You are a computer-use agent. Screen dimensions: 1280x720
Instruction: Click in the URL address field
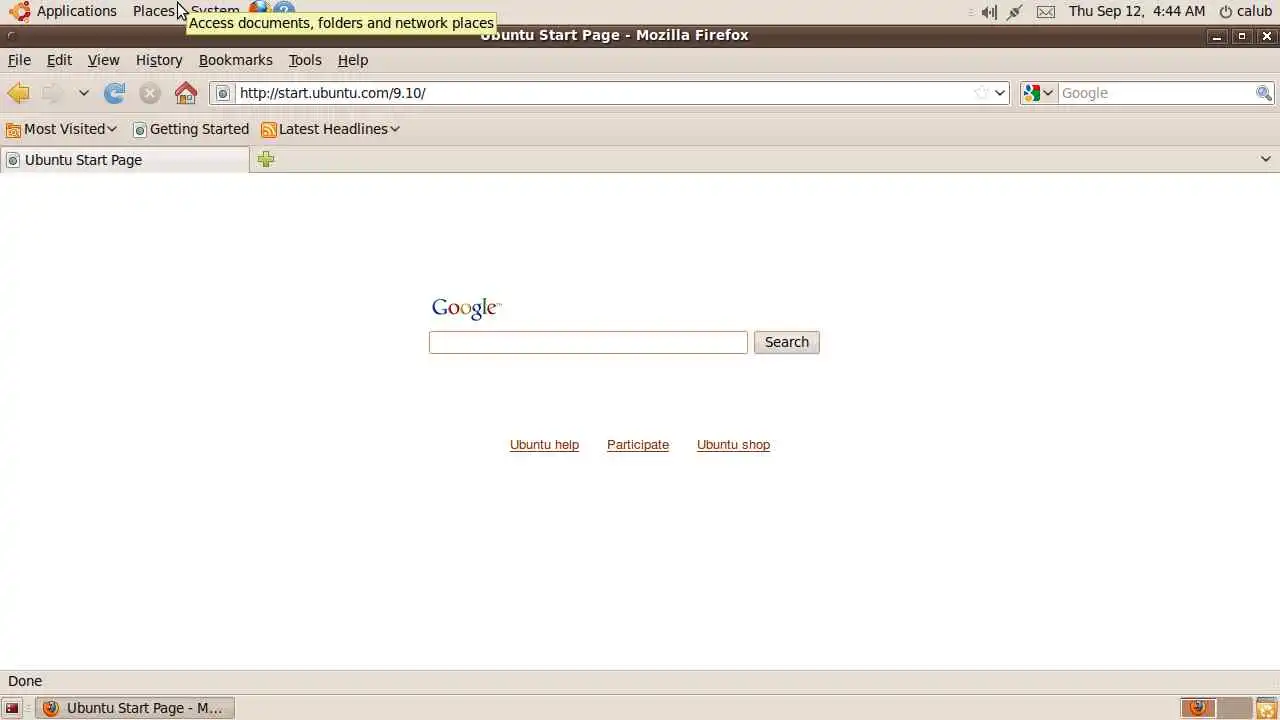tap(603, 93)
